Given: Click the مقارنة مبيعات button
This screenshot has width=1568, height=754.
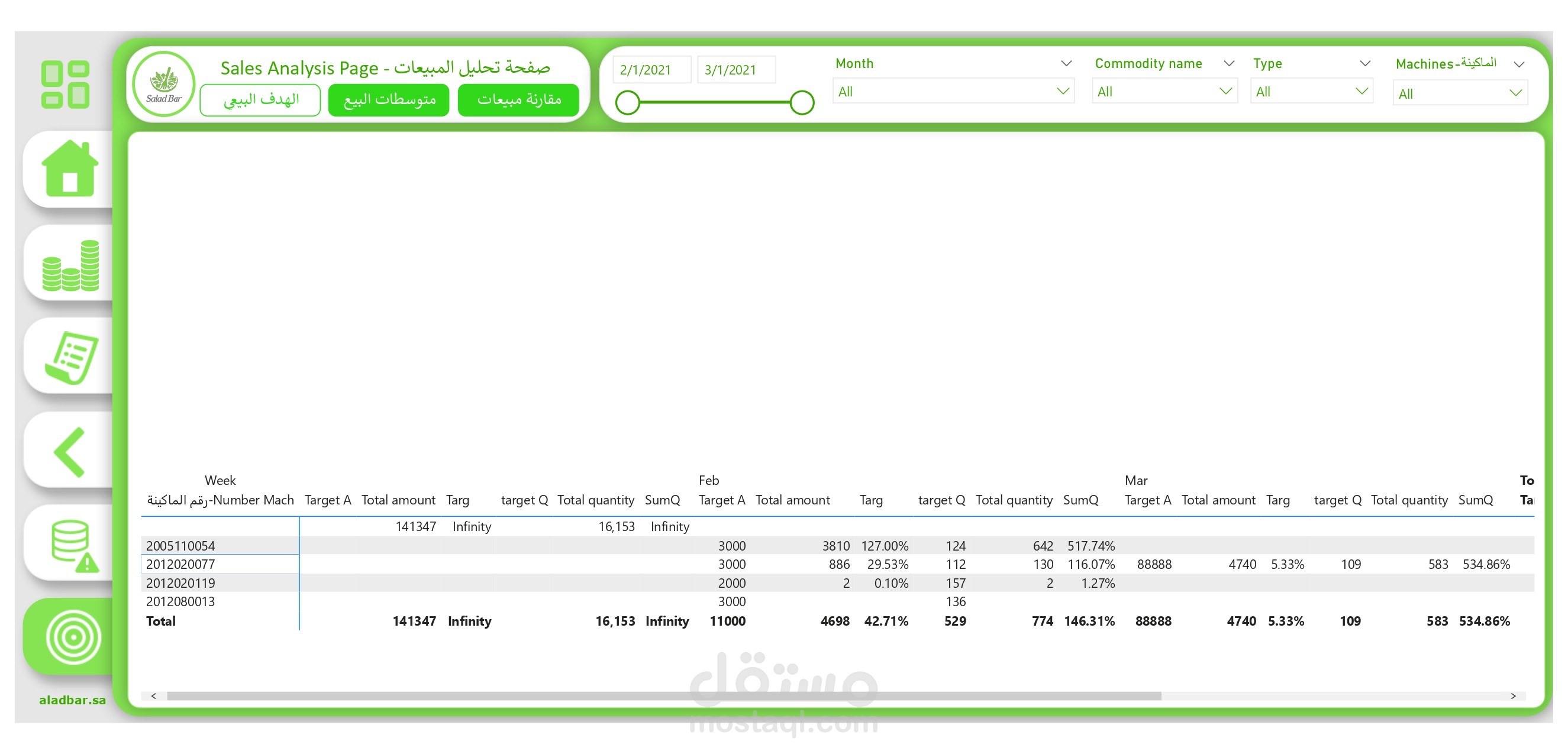Looking at the screenshot, I should click(518, 100).
